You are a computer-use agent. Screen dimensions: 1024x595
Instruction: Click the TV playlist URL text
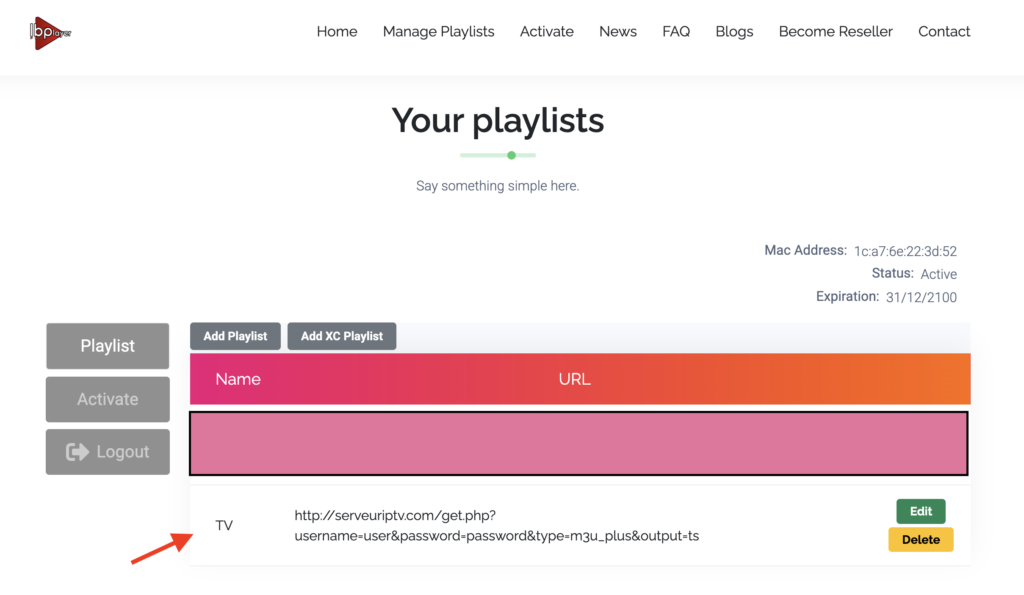496,526
